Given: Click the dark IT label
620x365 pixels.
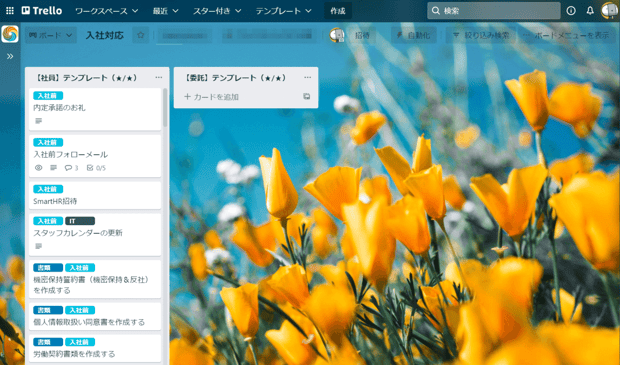Looking at the screenshot, I should [x=80, y=221].
